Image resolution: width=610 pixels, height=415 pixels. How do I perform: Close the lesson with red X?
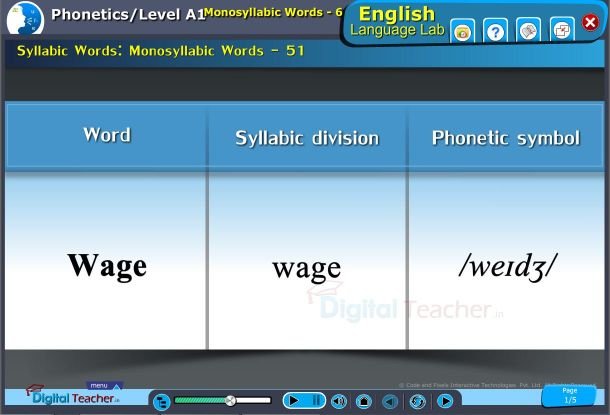pos(590,22)
